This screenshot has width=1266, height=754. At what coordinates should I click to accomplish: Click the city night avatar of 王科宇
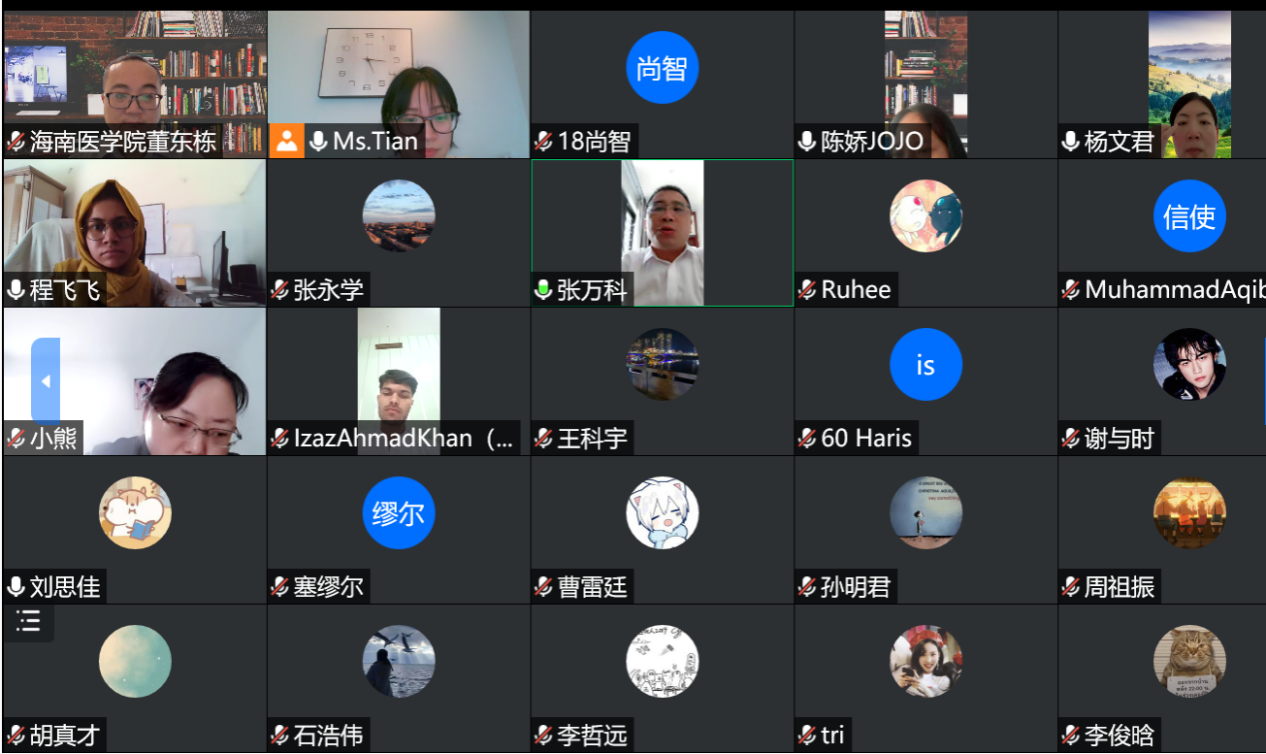click(x=662, y=365)
